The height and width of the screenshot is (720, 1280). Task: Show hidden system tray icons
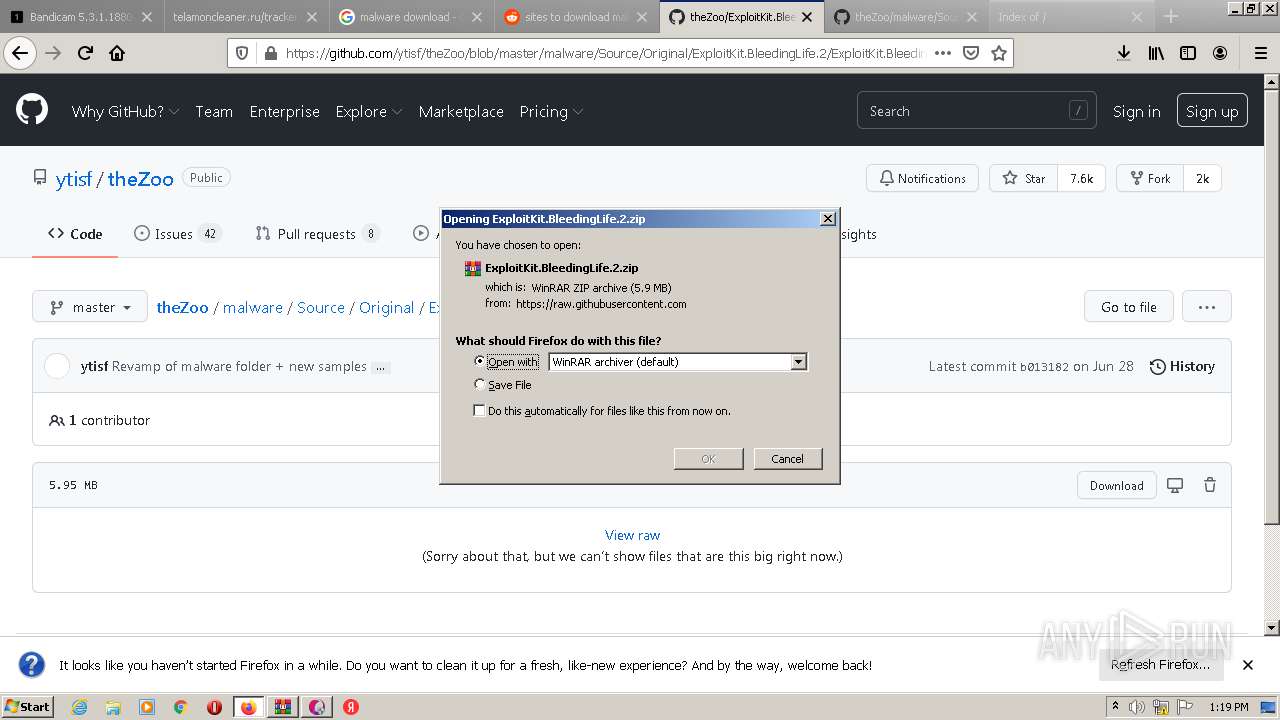click(1116, 707)
